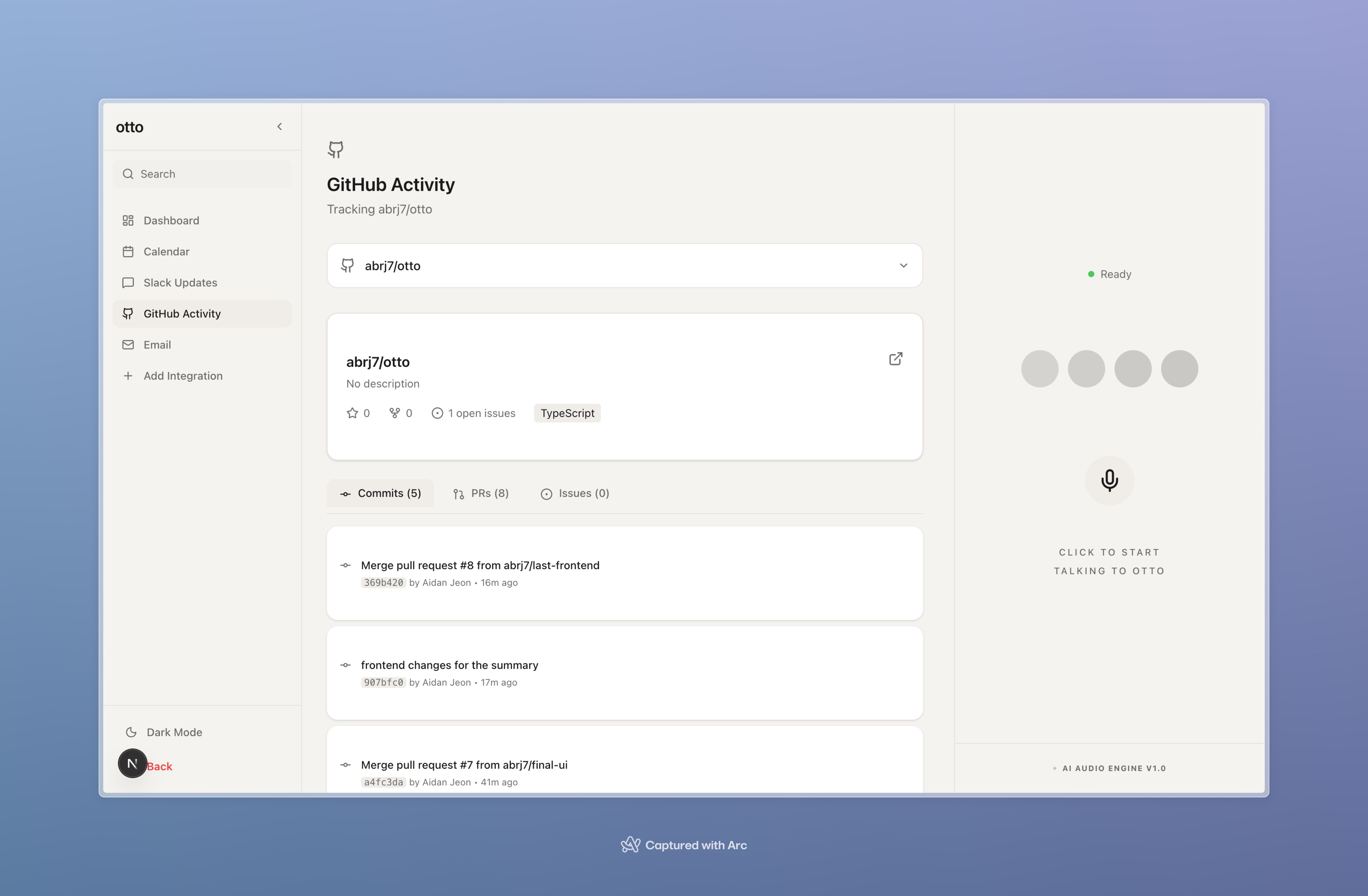The image size is (1368, 896).
Task: Click the red Back link
Action: 160,766
